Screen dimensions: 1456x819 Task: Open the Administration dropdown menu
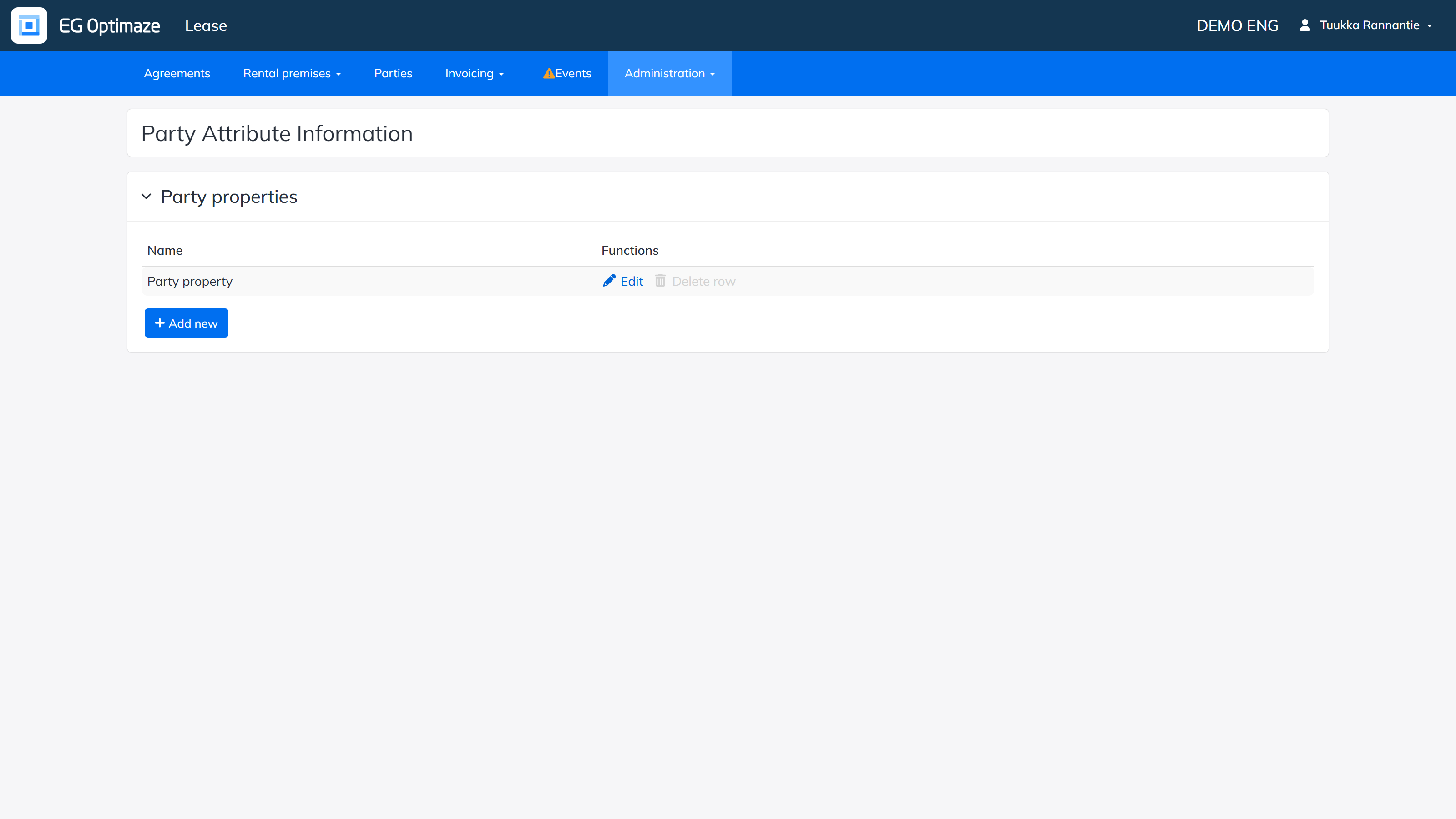pos(669,73)
